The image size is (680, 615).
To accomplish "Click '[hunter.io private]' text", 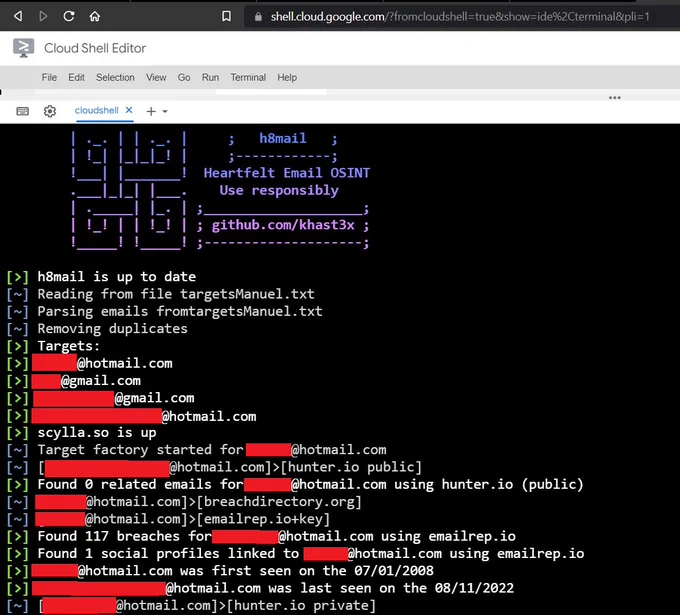I will (301, 605).
